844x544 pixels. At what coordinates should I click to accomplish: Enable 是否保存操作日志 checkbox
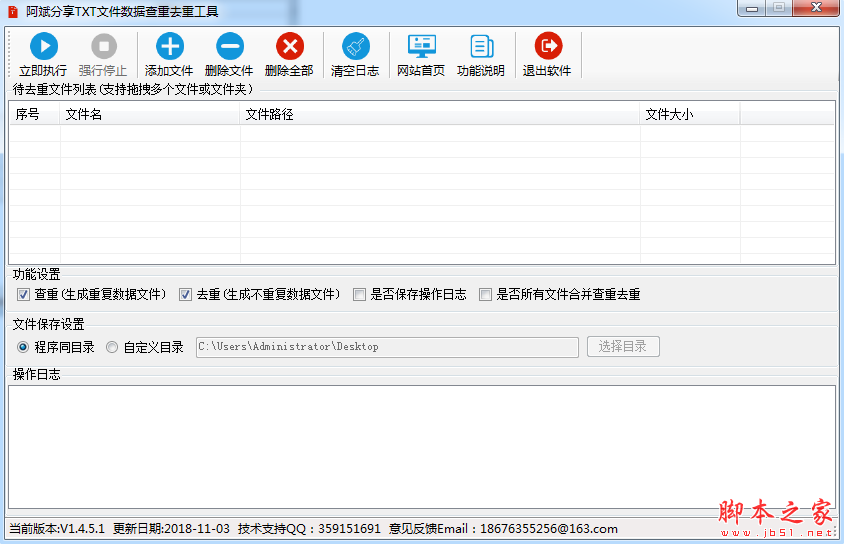coord(359,294)
